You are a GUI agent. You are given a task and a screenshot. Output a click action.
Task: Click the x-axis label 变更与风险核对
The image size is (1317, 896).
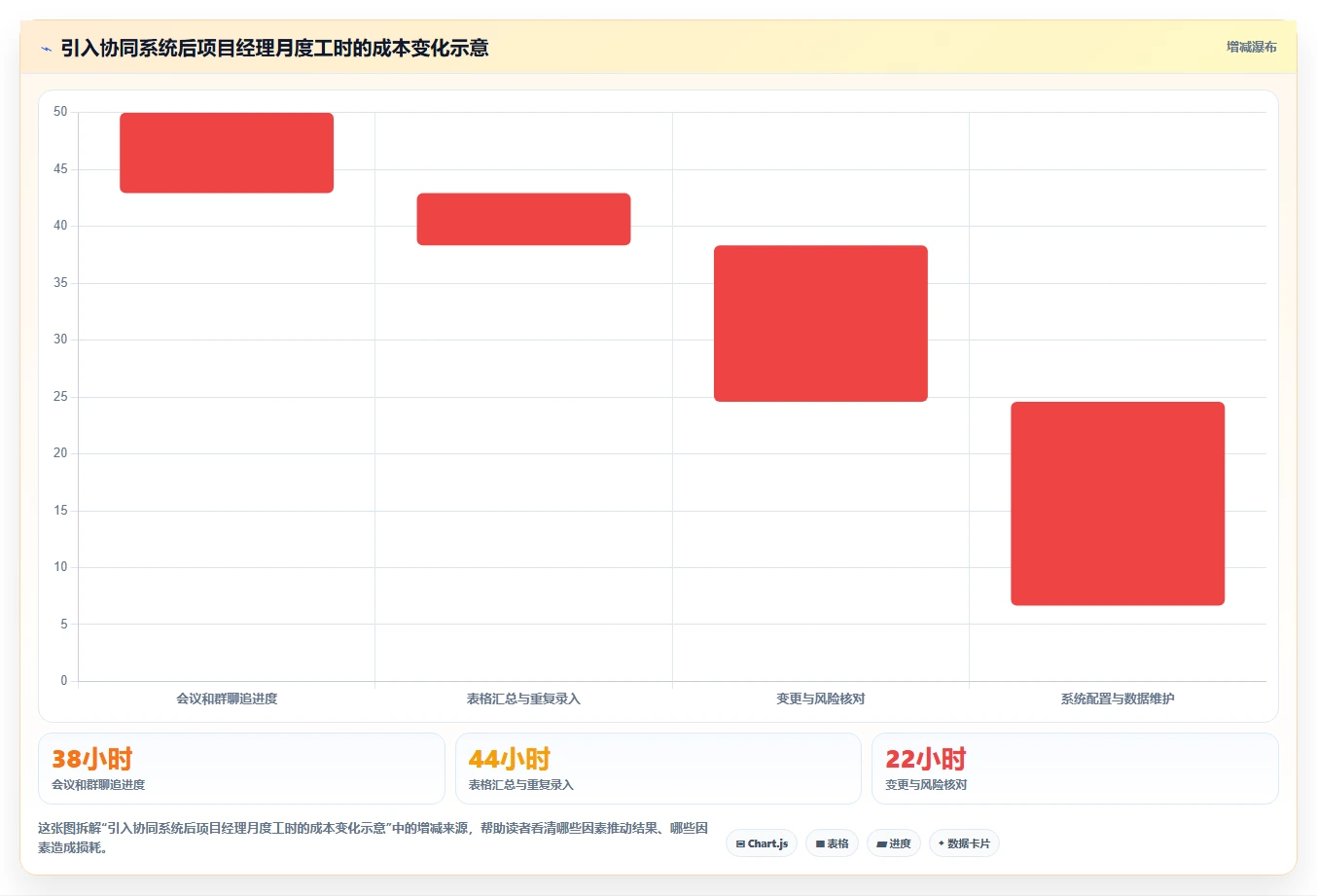tap(821, 699)
